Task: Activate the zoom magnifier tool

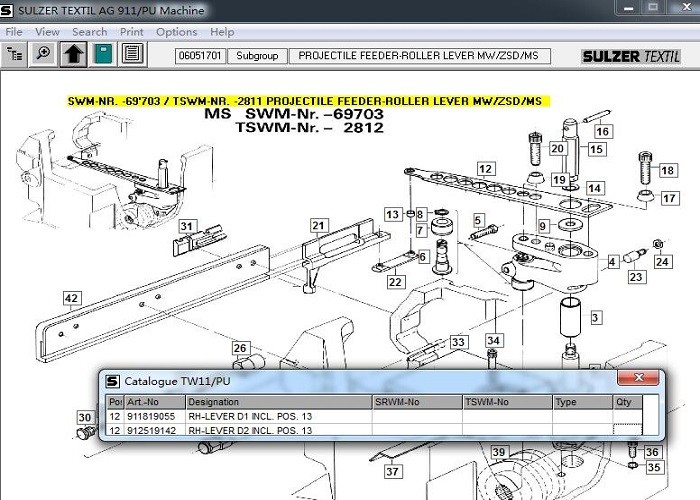Action: (x=43, y=54)
